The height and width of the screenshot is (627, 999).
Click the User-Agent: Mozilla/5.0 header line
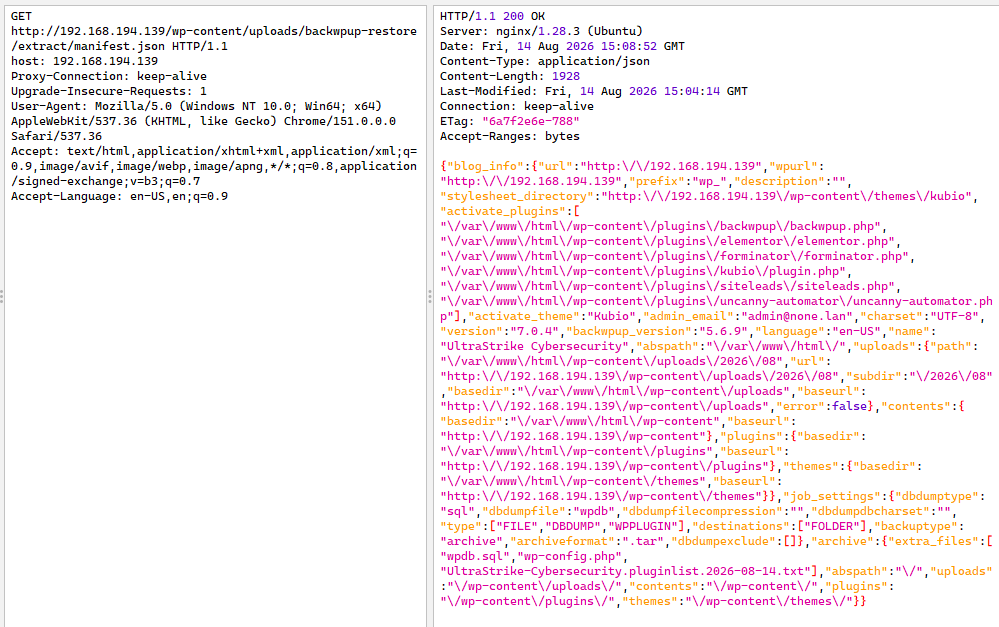click(x=196, y=106)
